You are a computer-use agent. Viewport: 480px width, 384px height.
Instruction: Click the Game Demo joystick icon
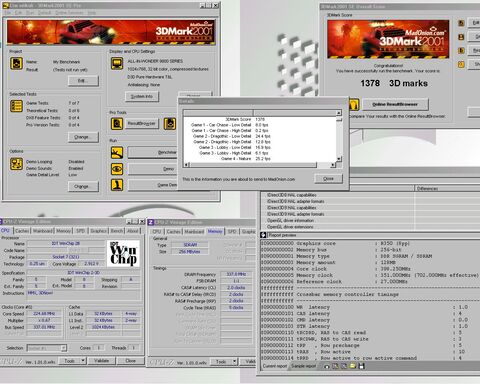(x=117, y=185)
